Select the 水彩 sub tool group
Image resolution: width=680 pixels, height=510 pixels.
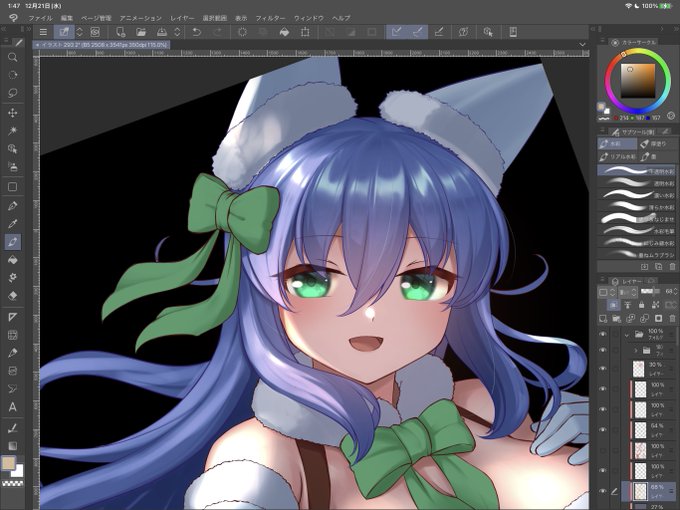click(617, 144)
